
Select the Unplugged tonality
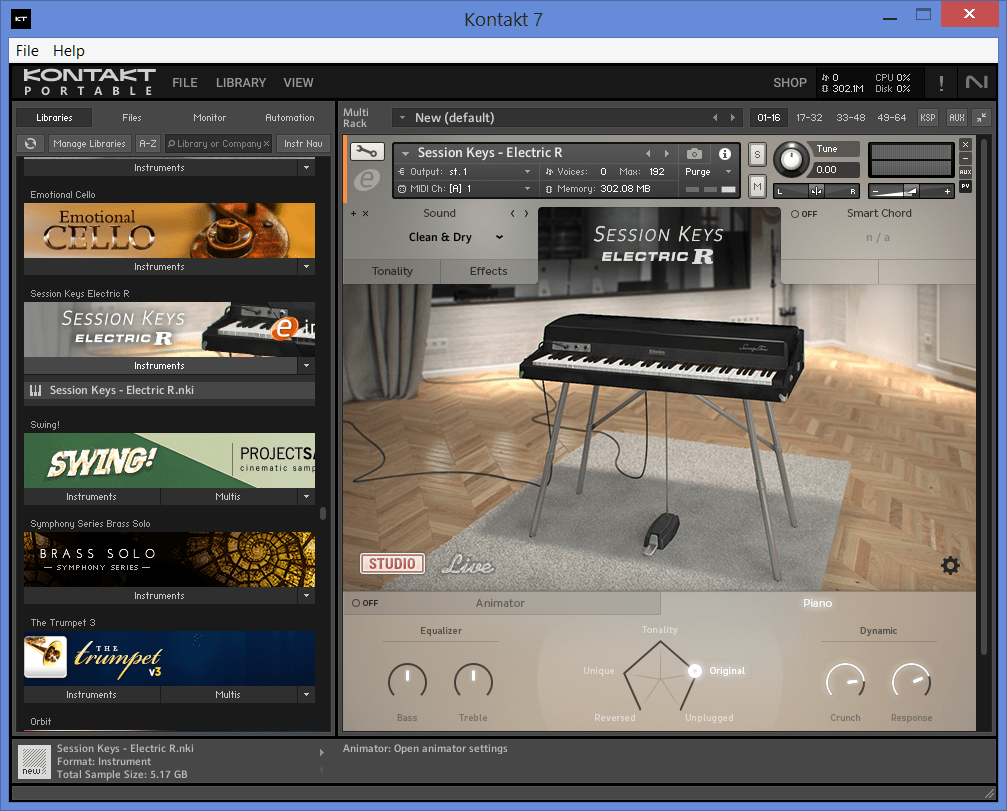click(x=709, y=718)
